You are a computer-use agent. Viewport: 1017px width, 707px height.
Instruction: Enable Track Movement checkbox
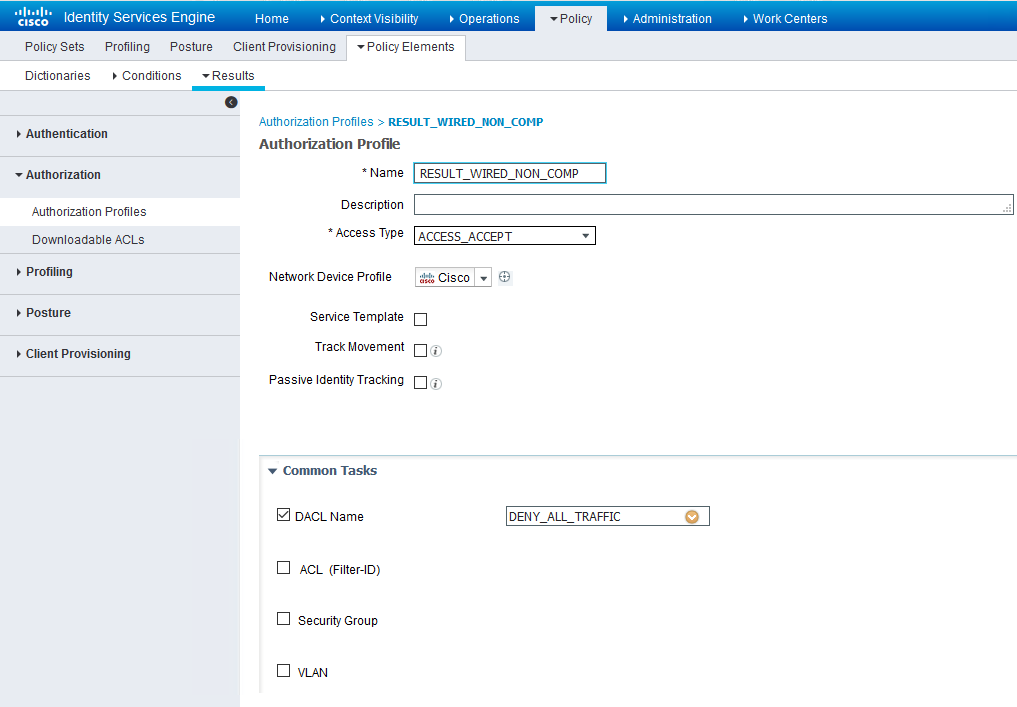[420, 351]
